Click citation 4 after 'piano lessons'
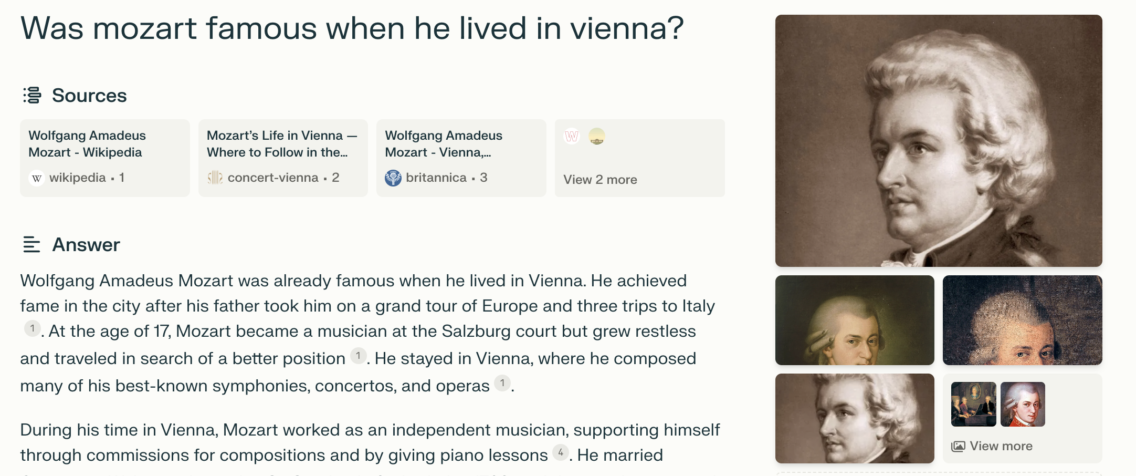 (x=561, y=453)
